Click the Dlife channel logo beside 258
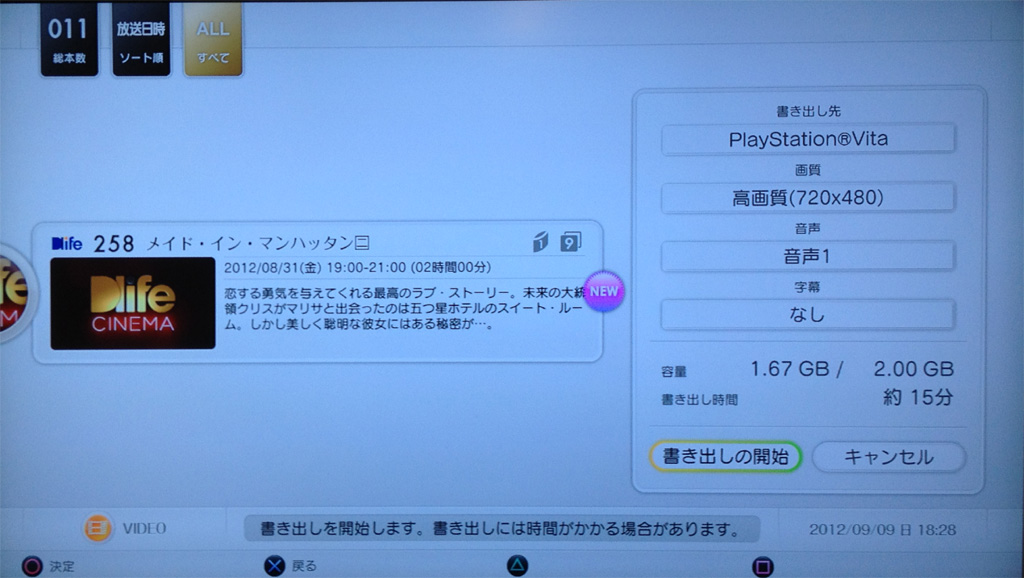Viewport: 1024px width, 578px height. coord(67,244)
